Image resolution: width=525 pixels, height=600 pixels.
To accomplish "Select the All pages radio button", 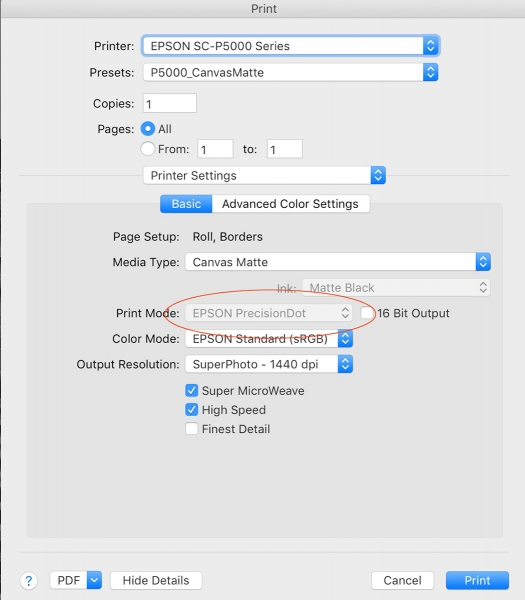I will [x=148, y=129].
